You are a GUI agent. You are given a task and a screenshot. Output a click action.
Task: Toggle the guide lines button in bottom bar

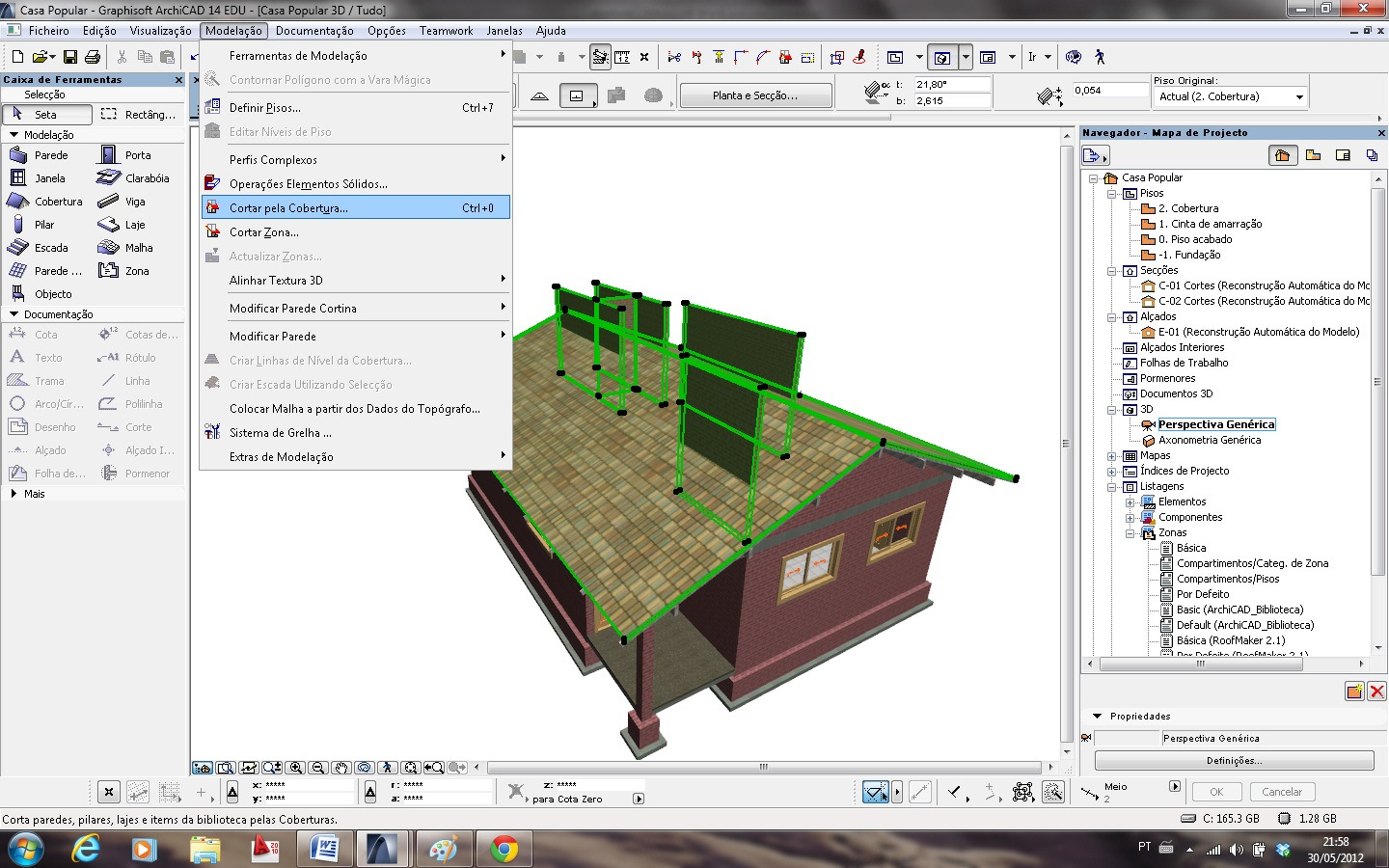[876, 792]
